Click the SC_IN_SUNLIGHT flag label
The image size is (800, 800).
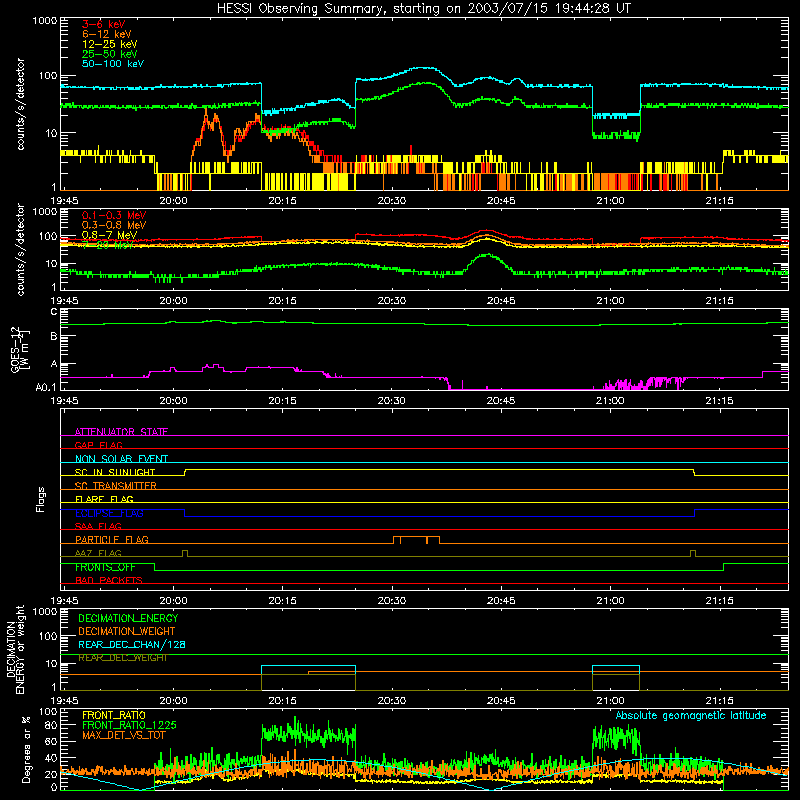tap(115, 472)
